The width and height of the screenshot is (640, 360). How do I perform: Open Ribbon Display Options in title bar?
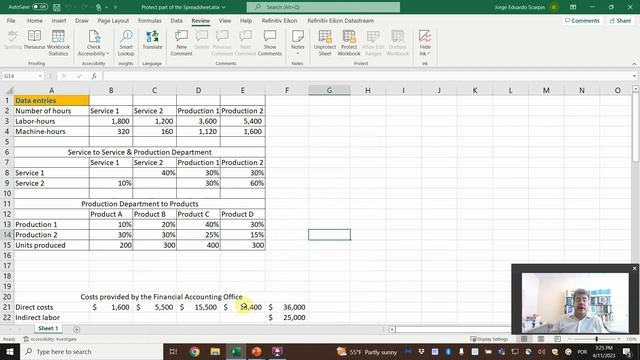pyautogui.click(x=573, y=7)
